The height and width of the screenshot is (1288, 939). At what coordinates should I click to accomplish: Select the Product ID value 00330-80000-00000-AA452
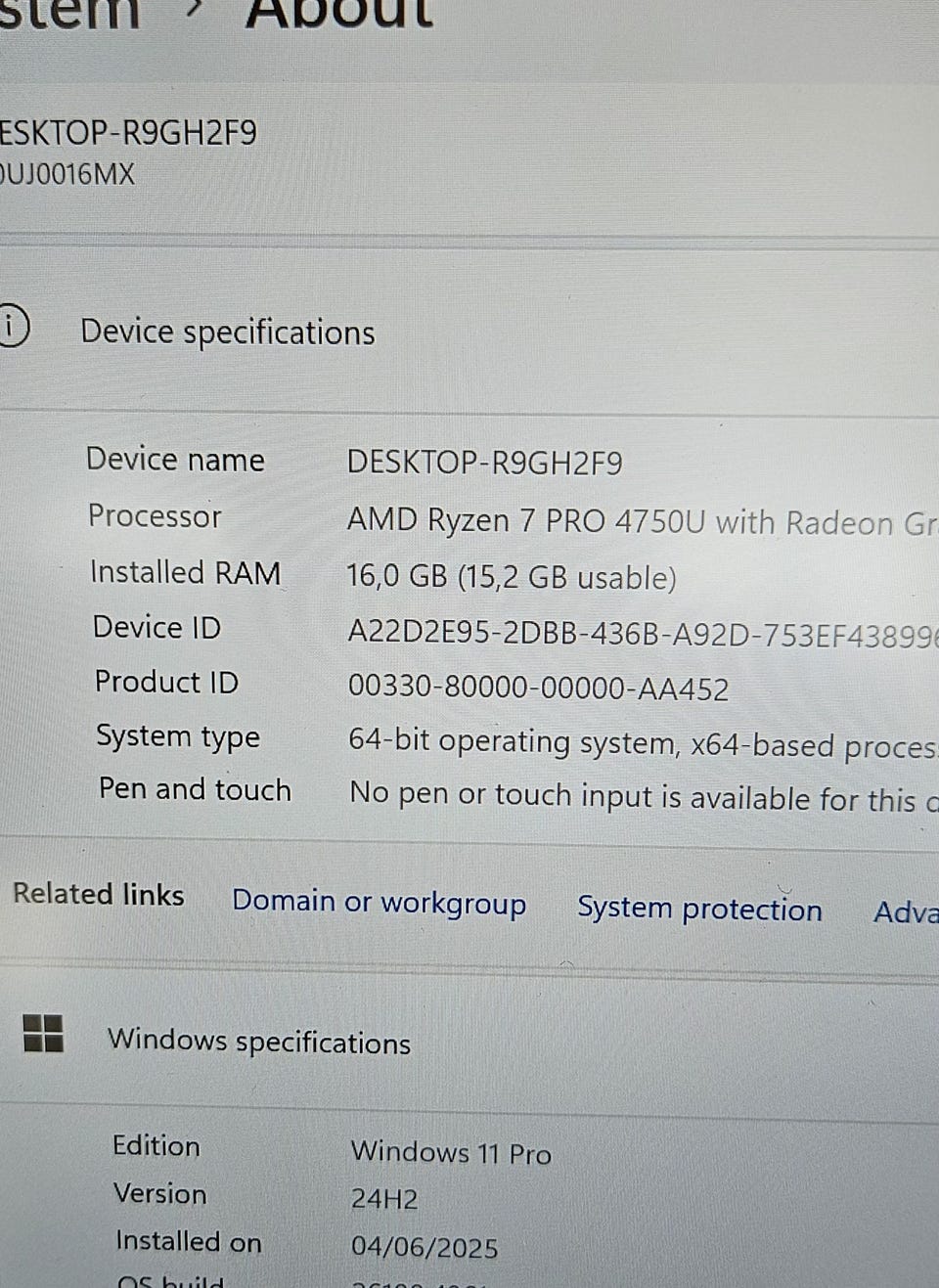tap(539, 688)
